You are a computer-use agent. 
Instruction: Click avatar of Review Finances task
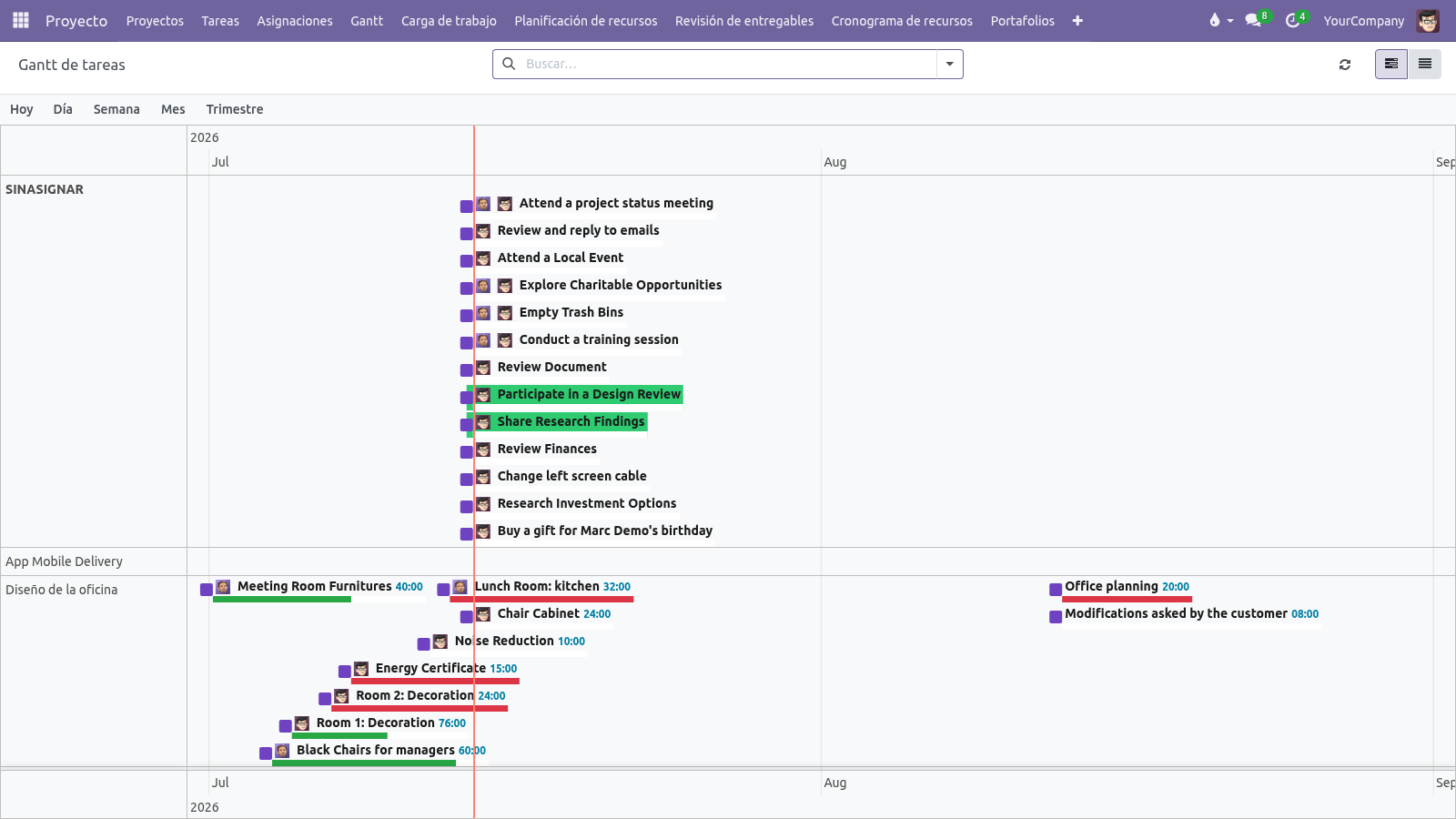coord(483,450)
